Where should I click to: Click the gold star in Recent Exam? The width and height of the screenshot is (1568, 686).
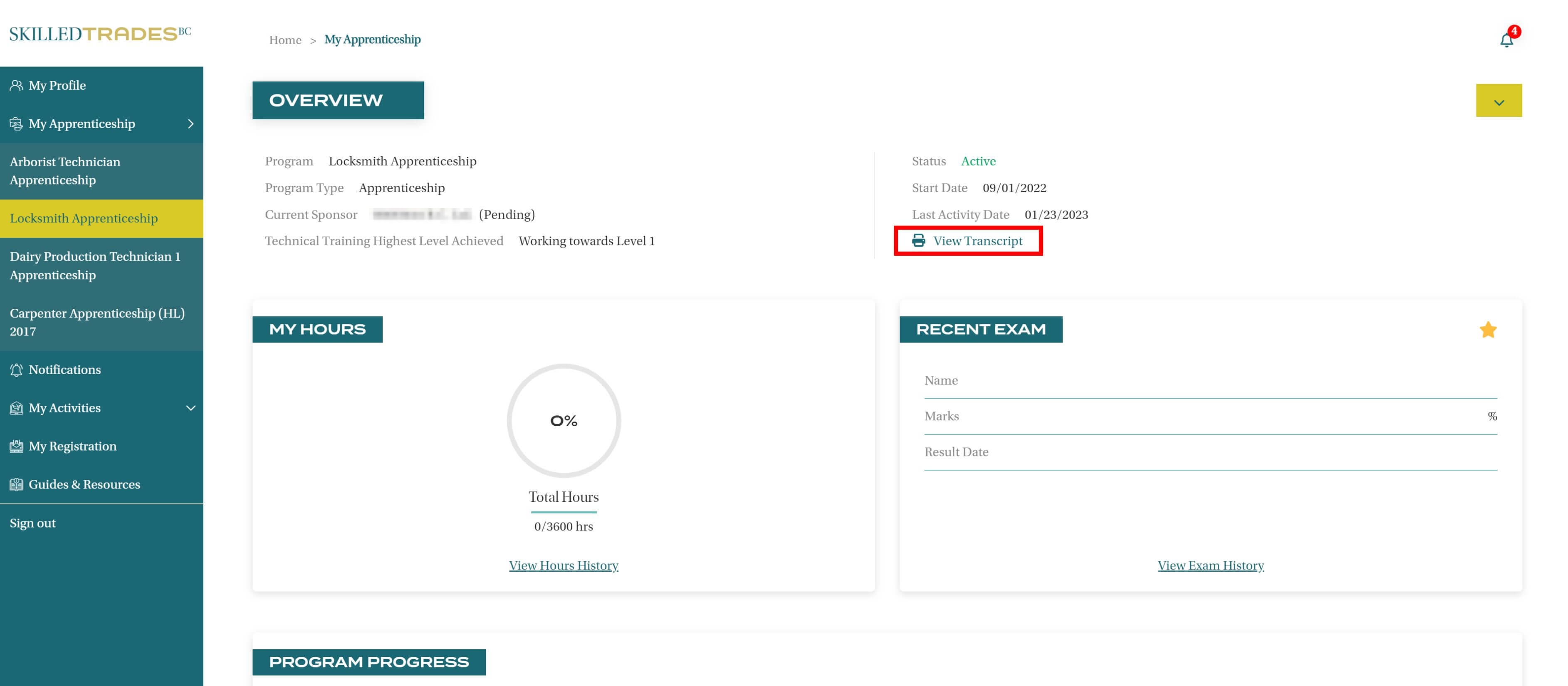(x=1488, y=329)
